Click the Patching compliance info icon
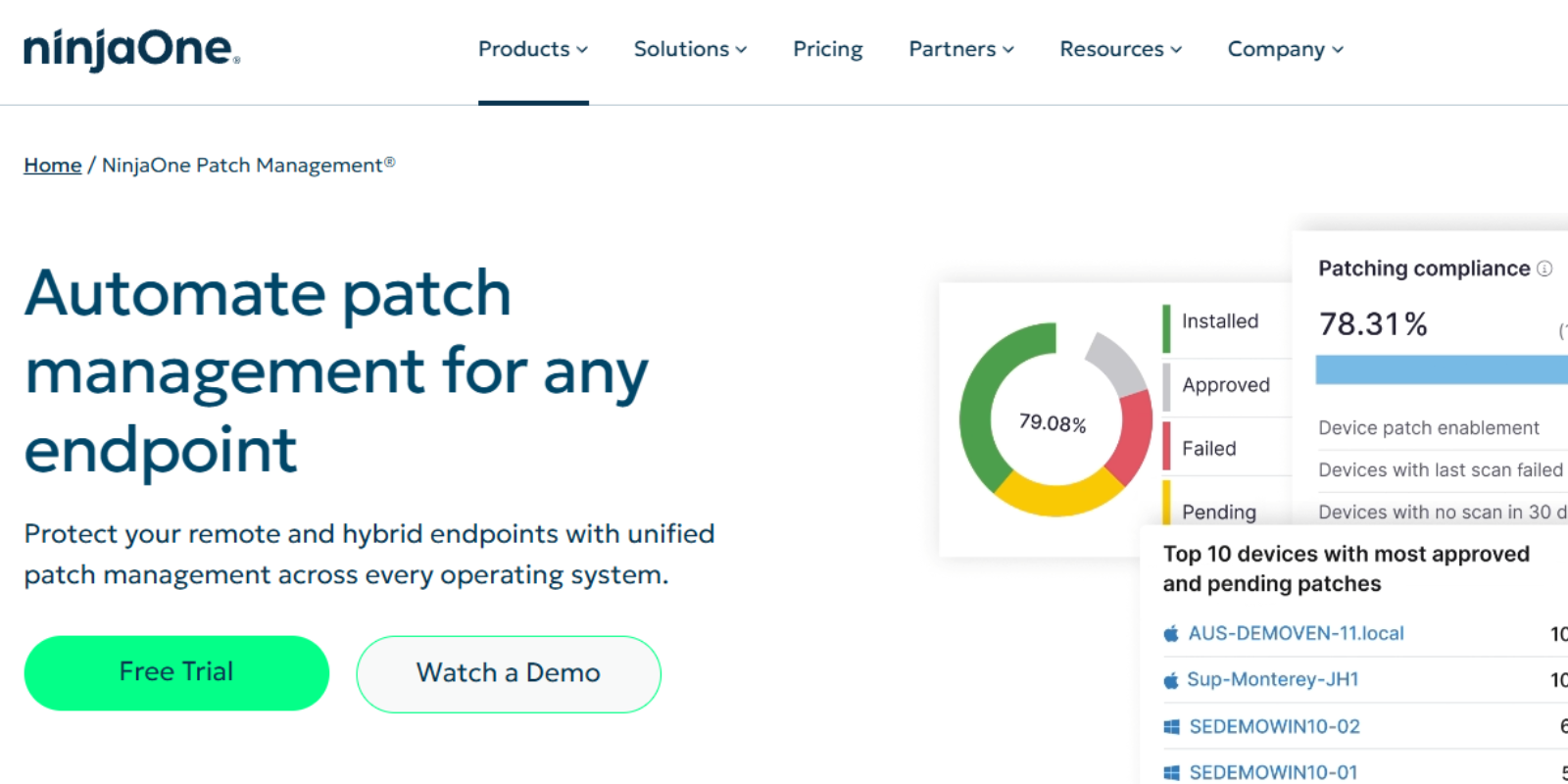 [1544, 269]
